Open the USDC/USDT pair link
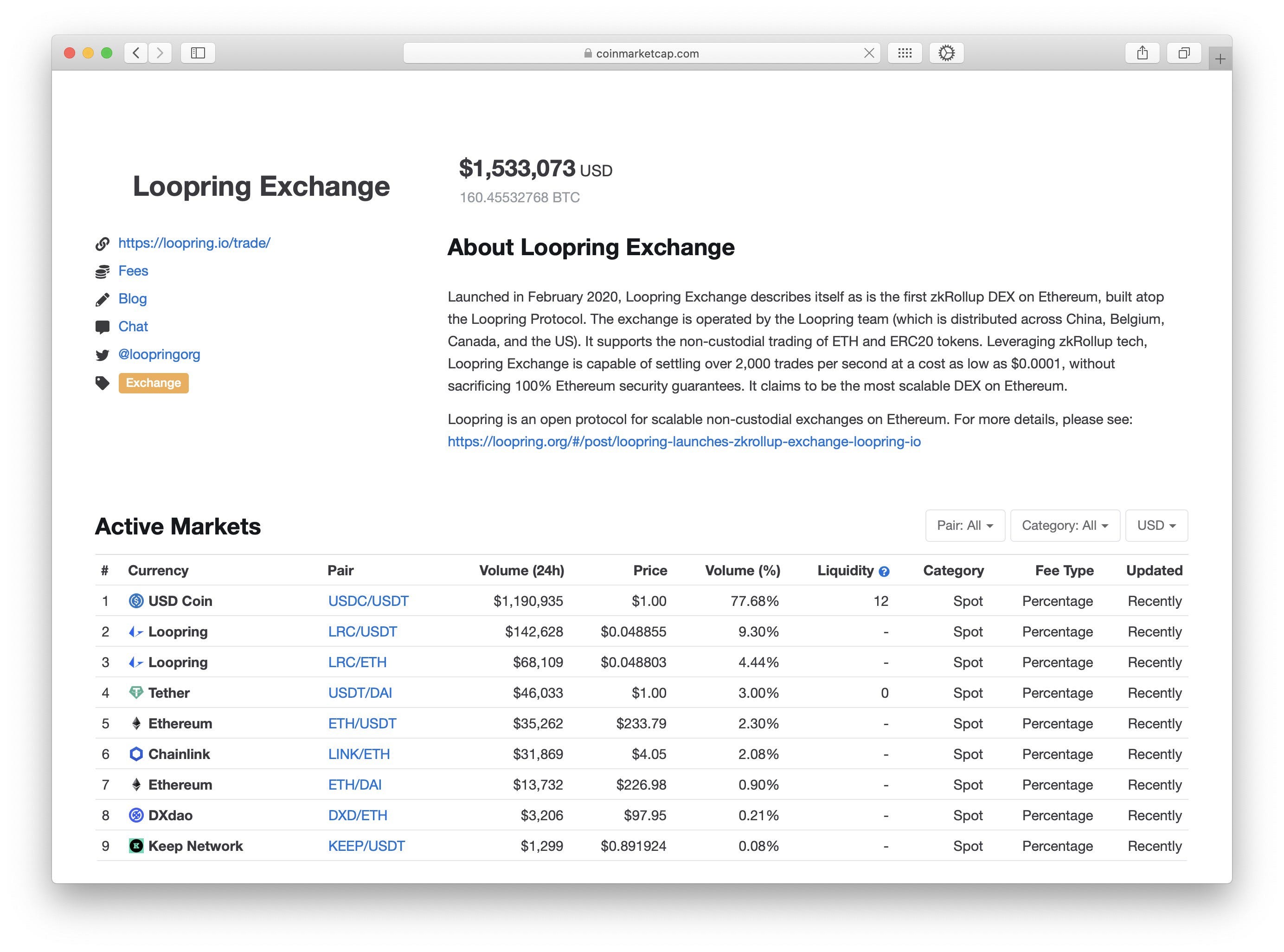This screenshot has height=952, width=1284. [x=368, y=601]
